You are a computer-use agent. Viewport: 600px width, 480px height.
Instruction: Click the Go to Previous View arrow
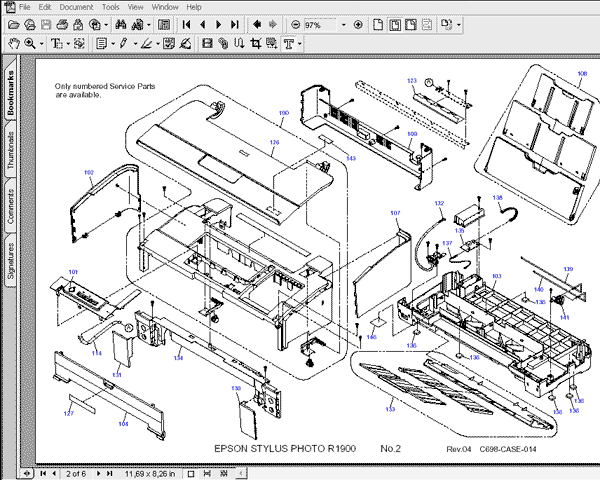click(x=257, y=25)
